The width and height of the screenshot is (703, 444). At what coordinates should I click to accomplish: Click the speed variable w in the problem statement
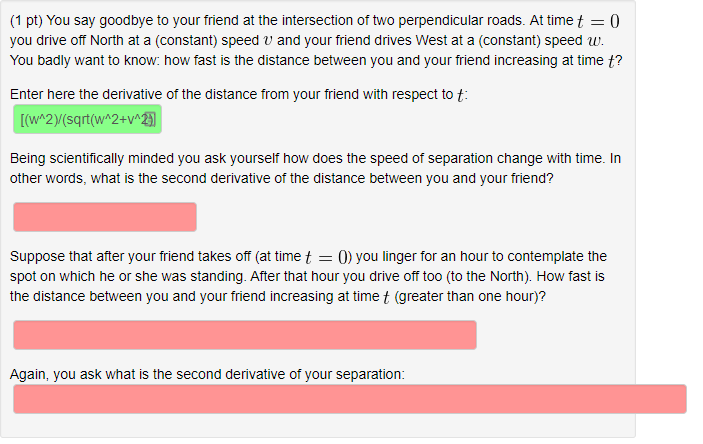[x=598, y=41]
